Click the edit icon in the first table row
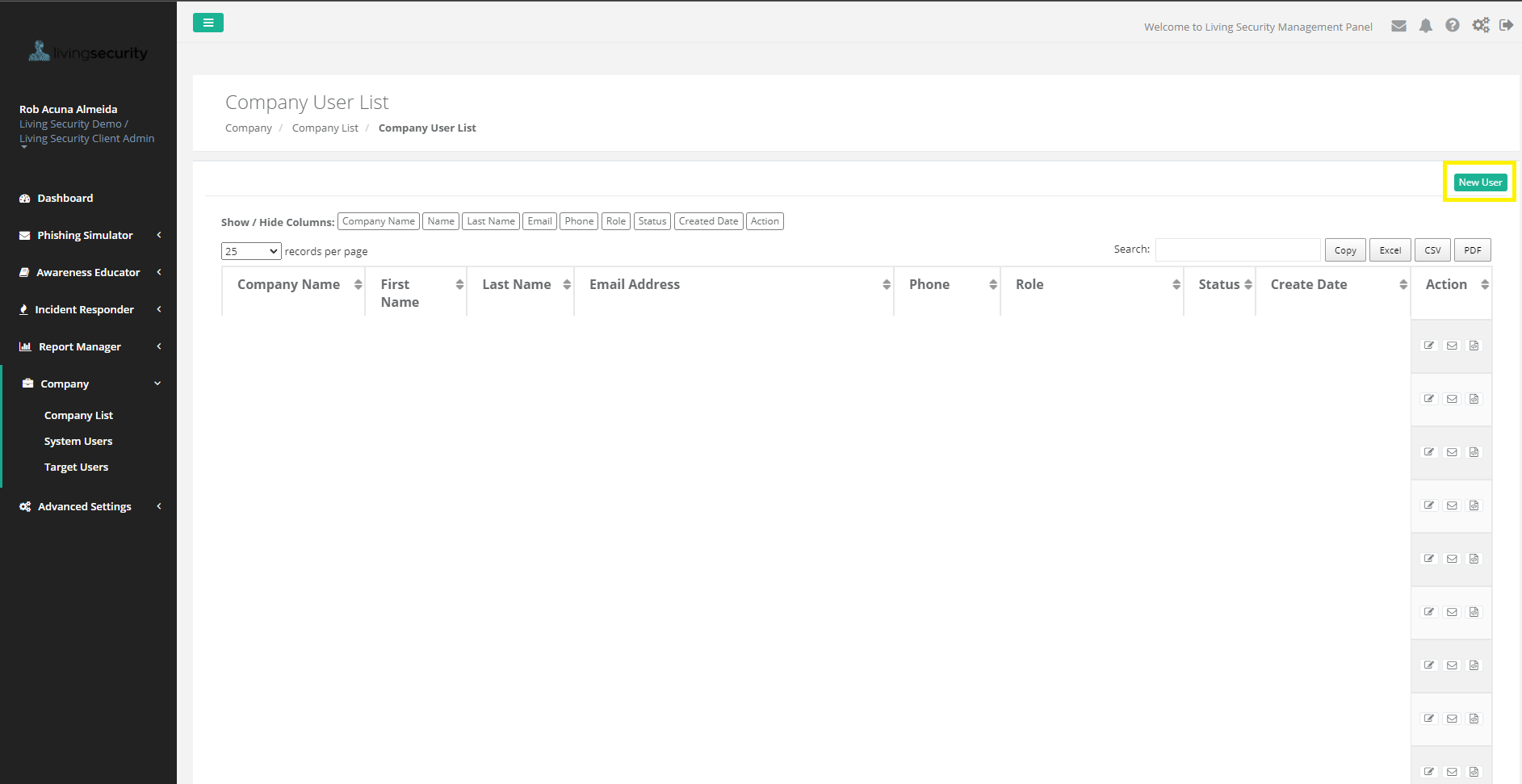 (x=1429, y=346)
